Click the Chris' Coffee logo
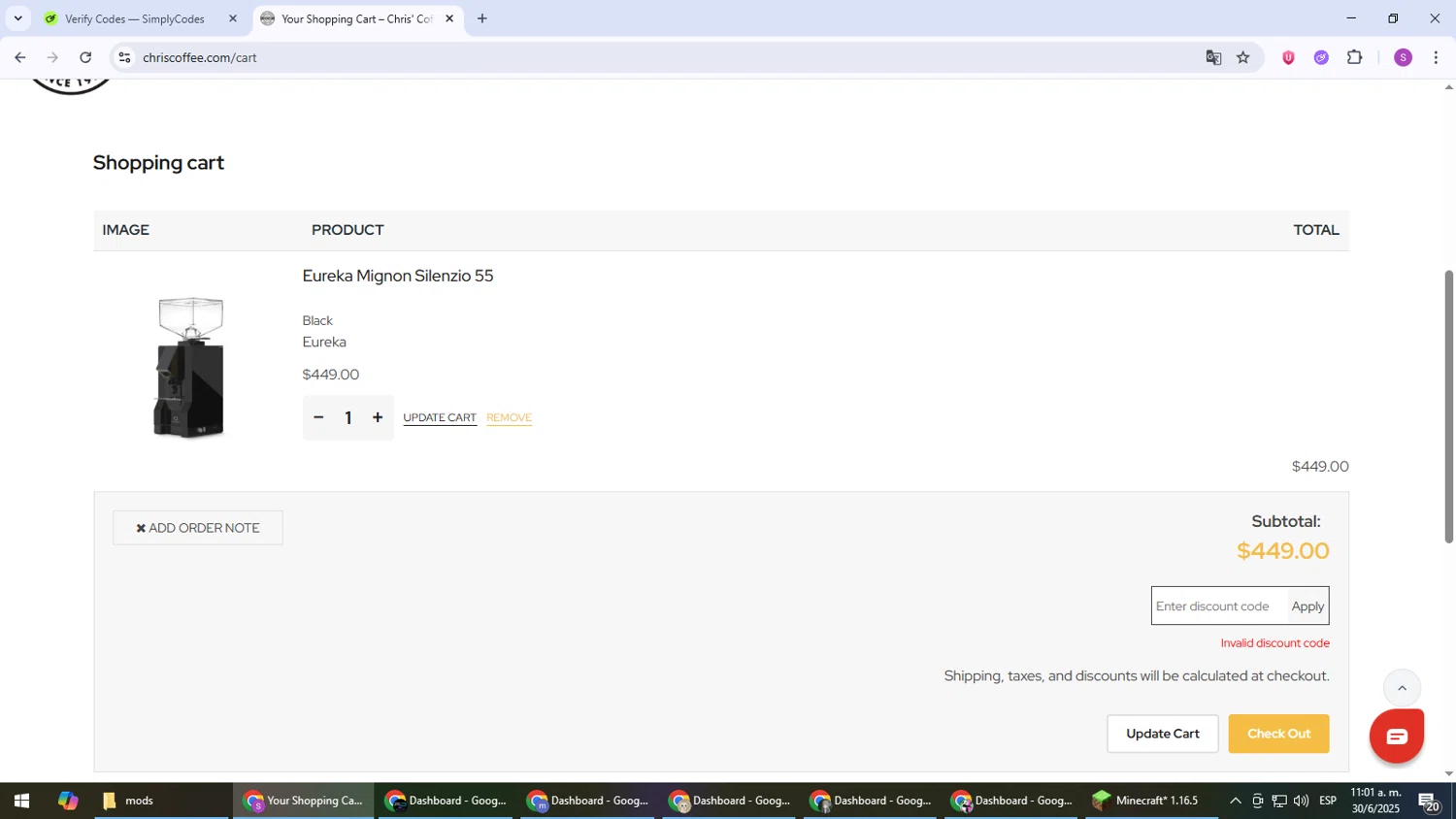1456x819 pixels. pos(70,86)
